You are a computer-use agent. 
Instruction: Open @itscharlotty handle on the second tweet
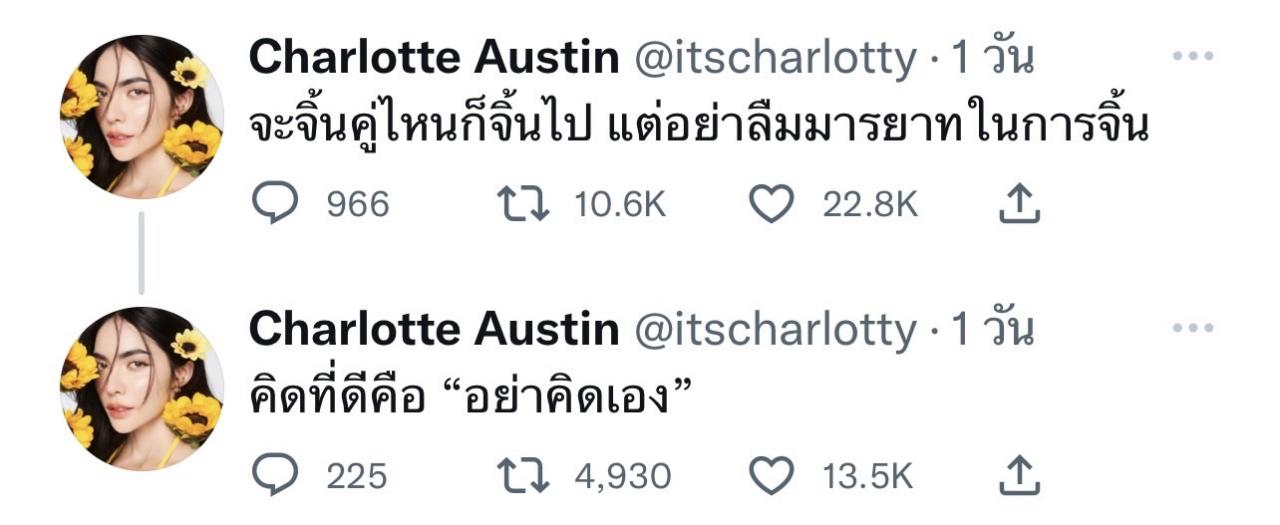point(775,330)
